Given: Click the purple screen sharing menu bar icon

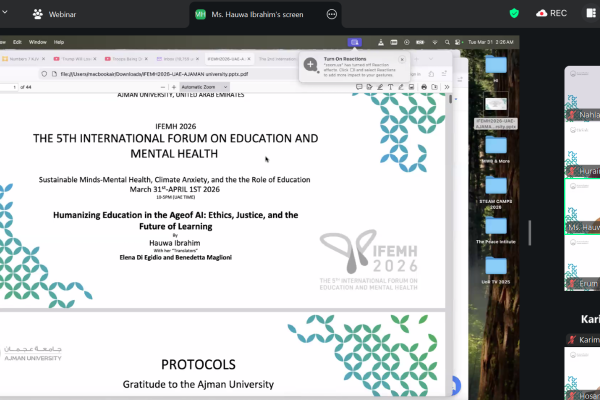Looking at the screenshot, I should [354, 42].
